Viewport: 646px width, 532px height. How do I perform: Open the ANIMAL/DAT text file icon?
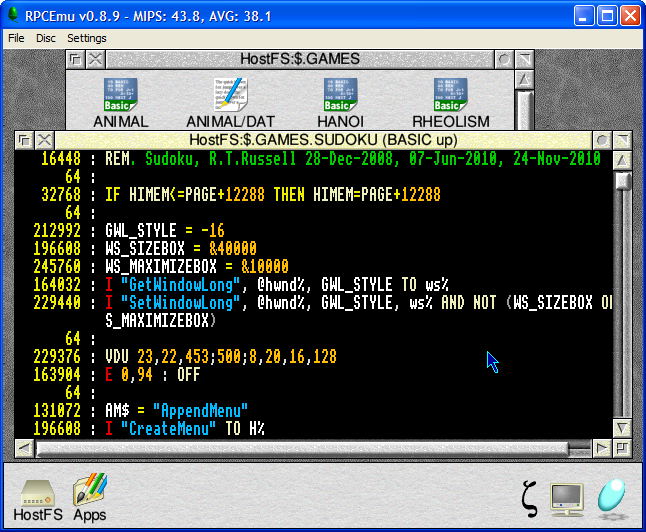point(230,95)
